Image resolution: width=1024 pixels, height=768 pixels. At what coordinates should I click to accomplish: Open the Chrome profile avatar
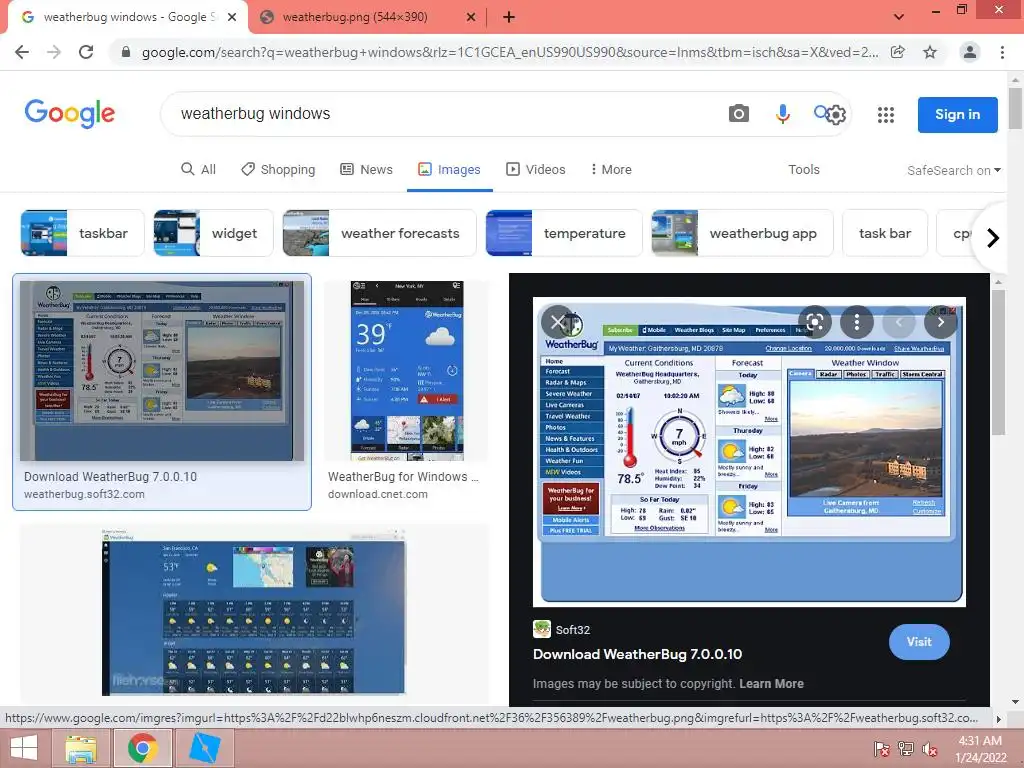pos(970,52)
